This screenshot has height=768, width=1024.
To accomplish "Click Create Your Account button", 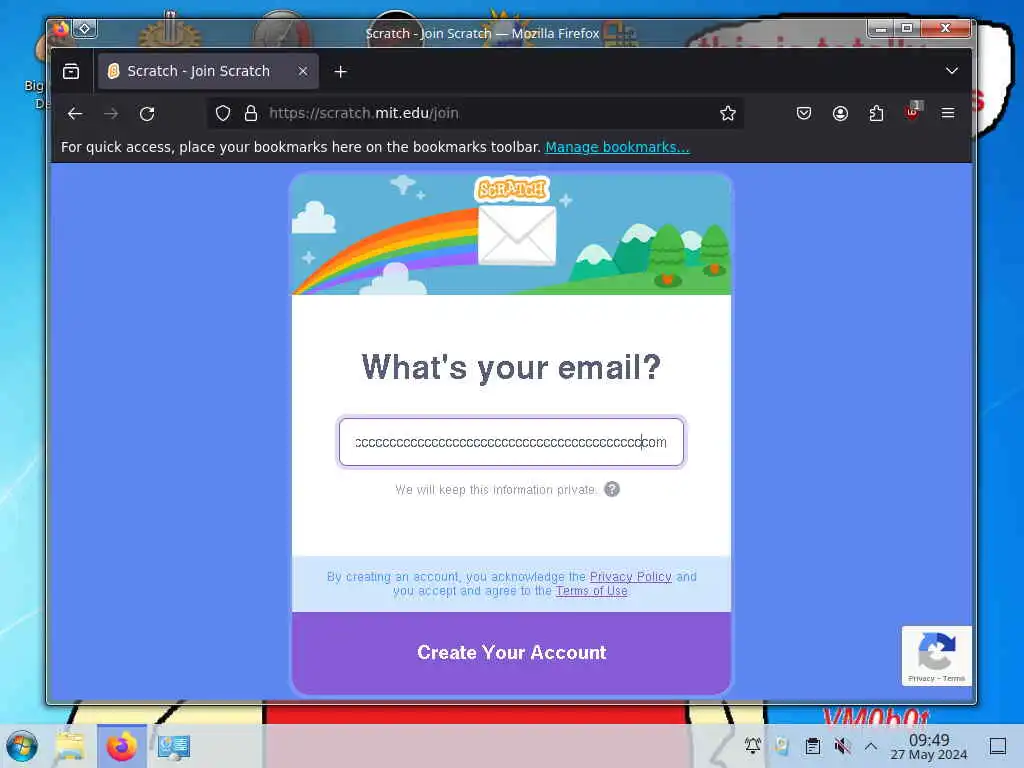I will coord(511,653).
